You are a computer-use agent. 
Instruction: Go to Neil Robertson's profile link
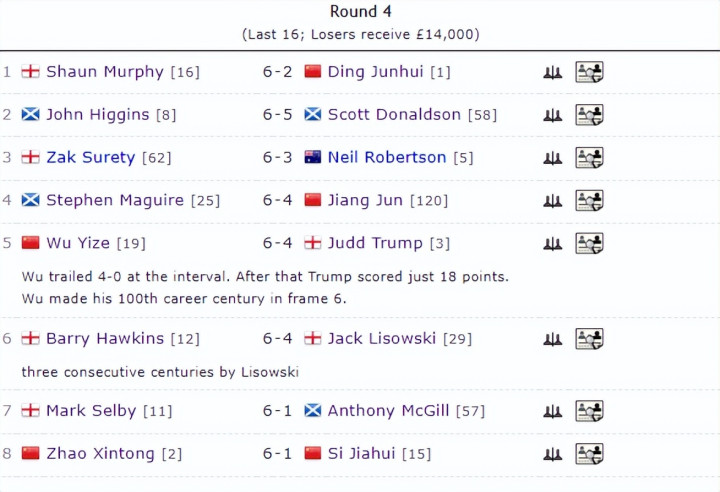[x=387, y=157]
